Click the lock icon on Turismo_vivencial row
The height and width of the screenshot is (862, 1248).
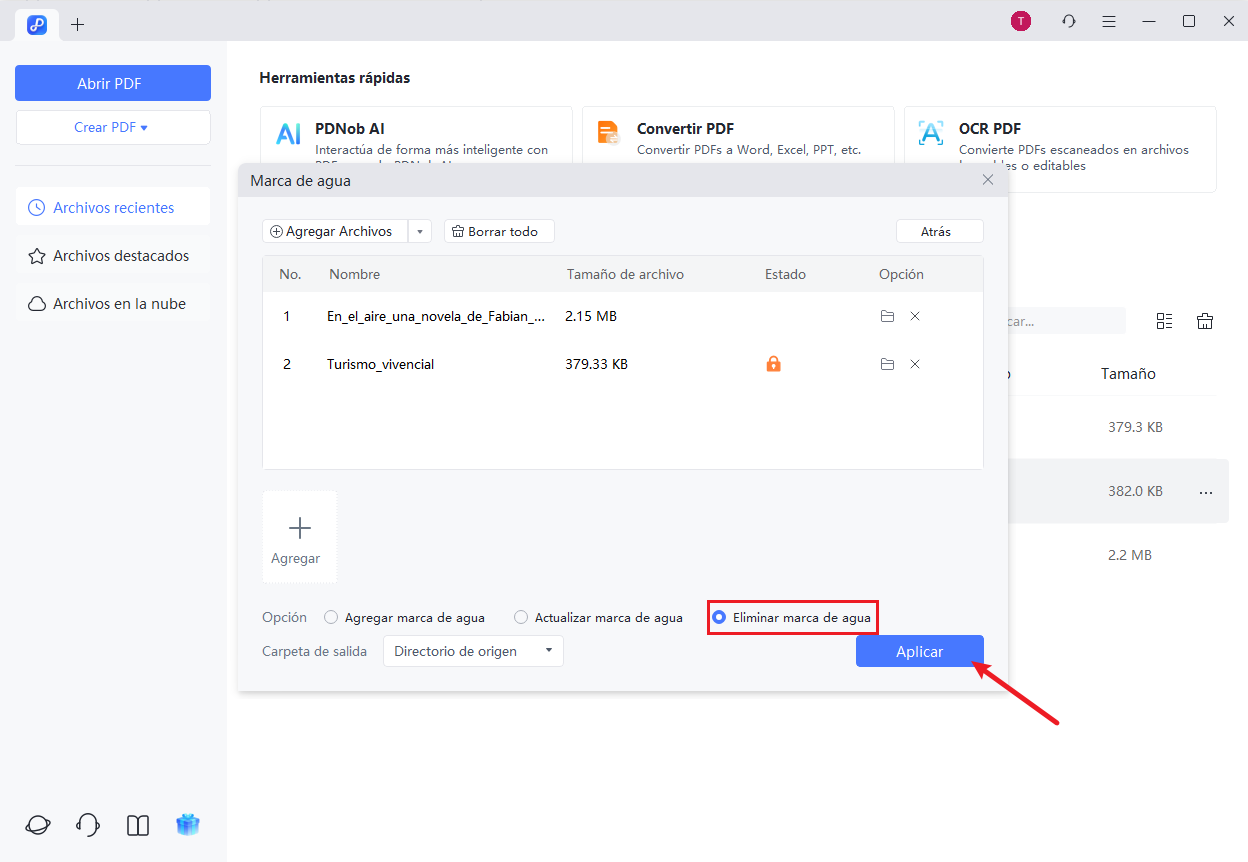pos(773,364)
